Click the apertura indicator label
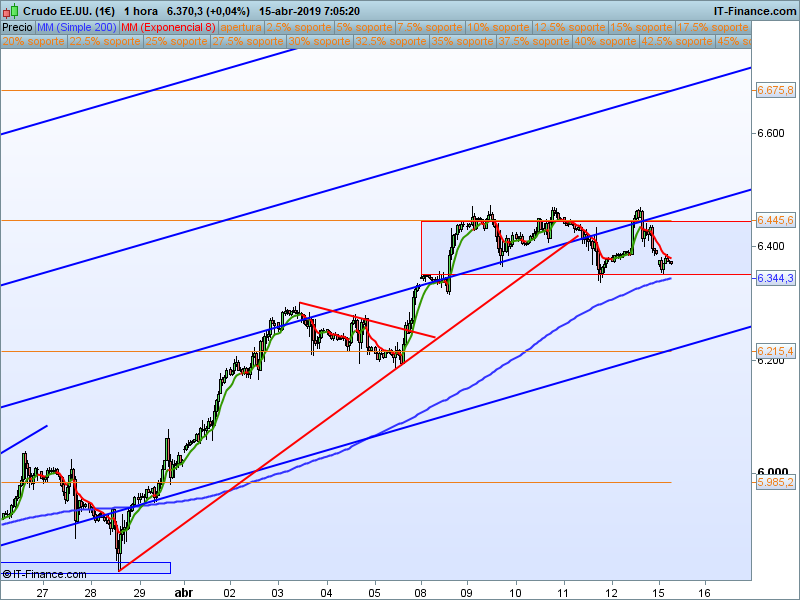The height and width of the screenshot is (600, 800). pyautogui.click(x=241, y=28)
